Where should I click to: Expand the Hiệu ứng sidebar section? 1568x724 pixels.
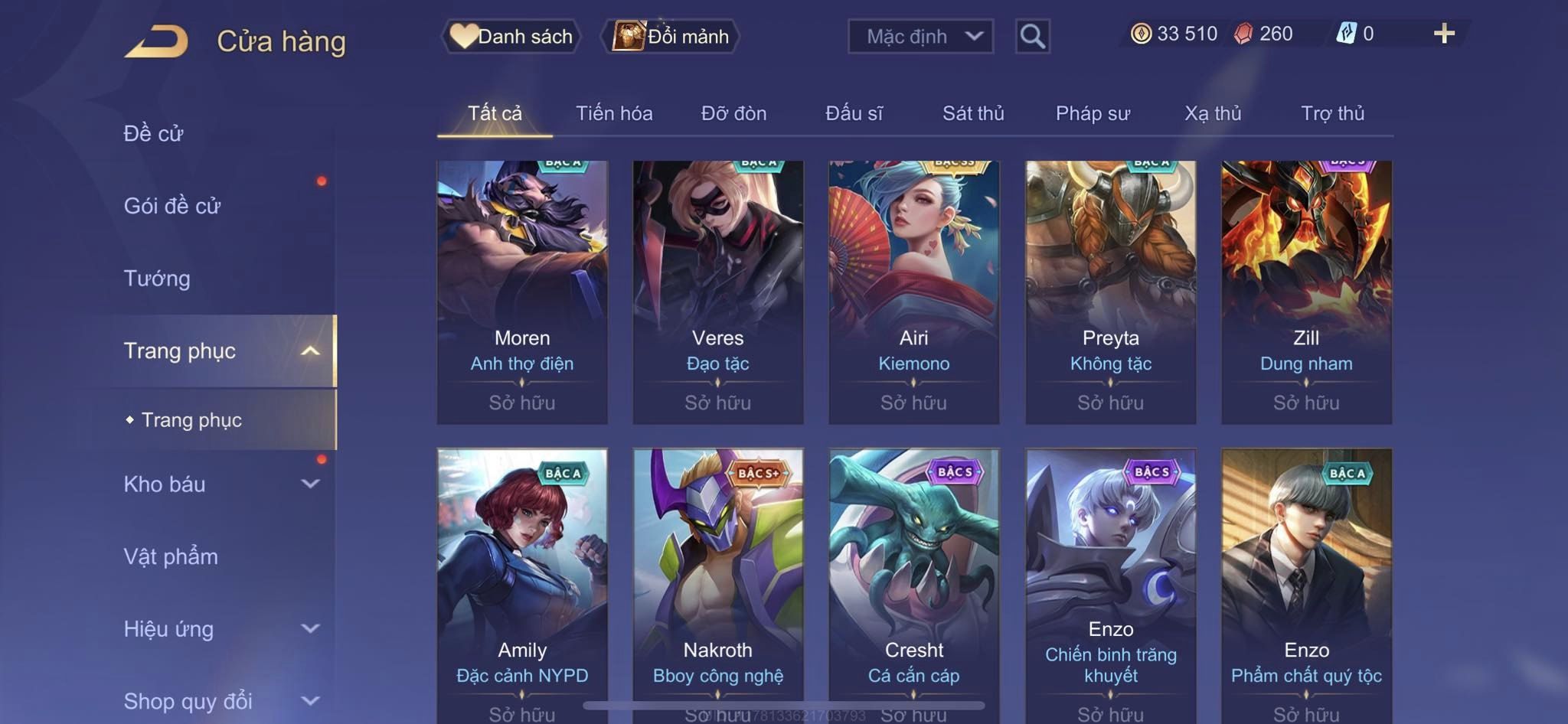point(220,629)
